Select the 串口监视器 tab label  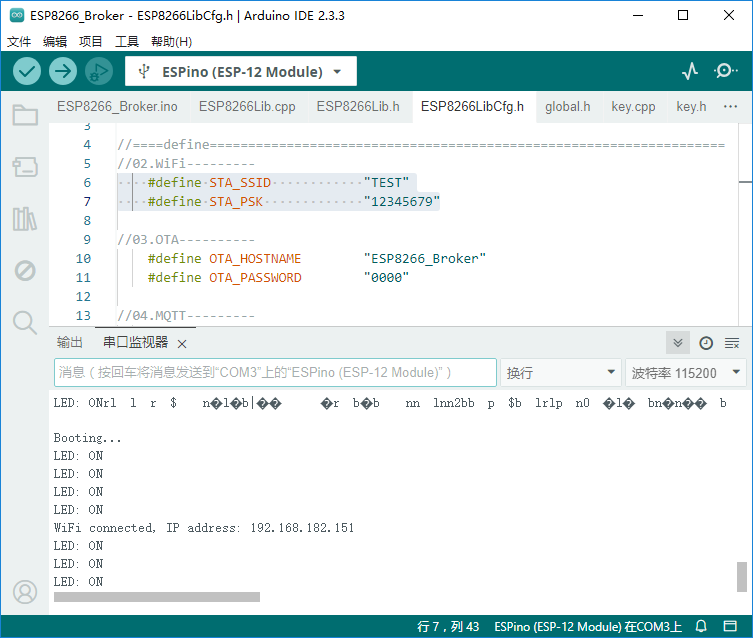135,342
